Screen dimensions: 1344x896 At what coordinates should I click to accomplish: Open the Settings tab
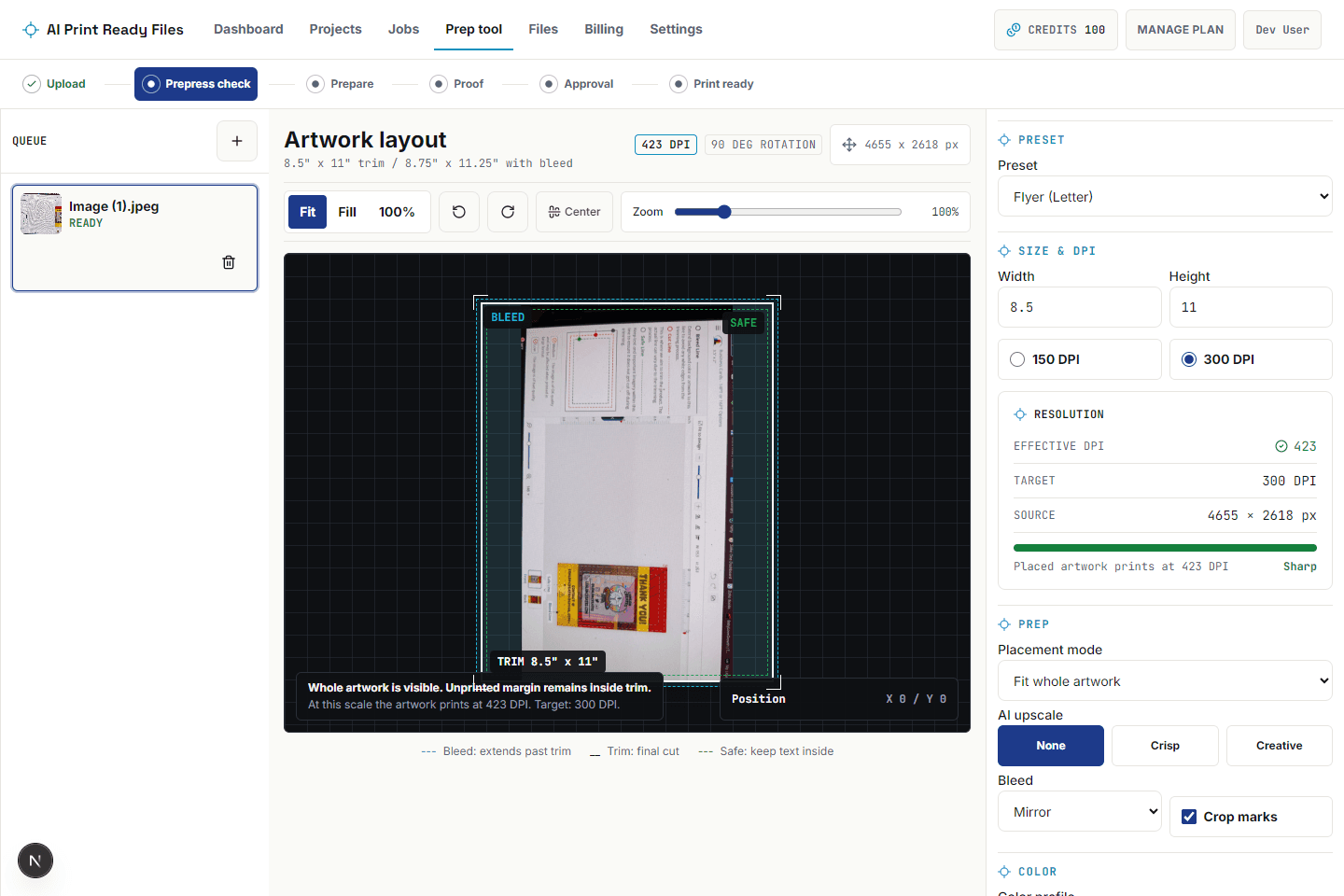pos(676,30)
